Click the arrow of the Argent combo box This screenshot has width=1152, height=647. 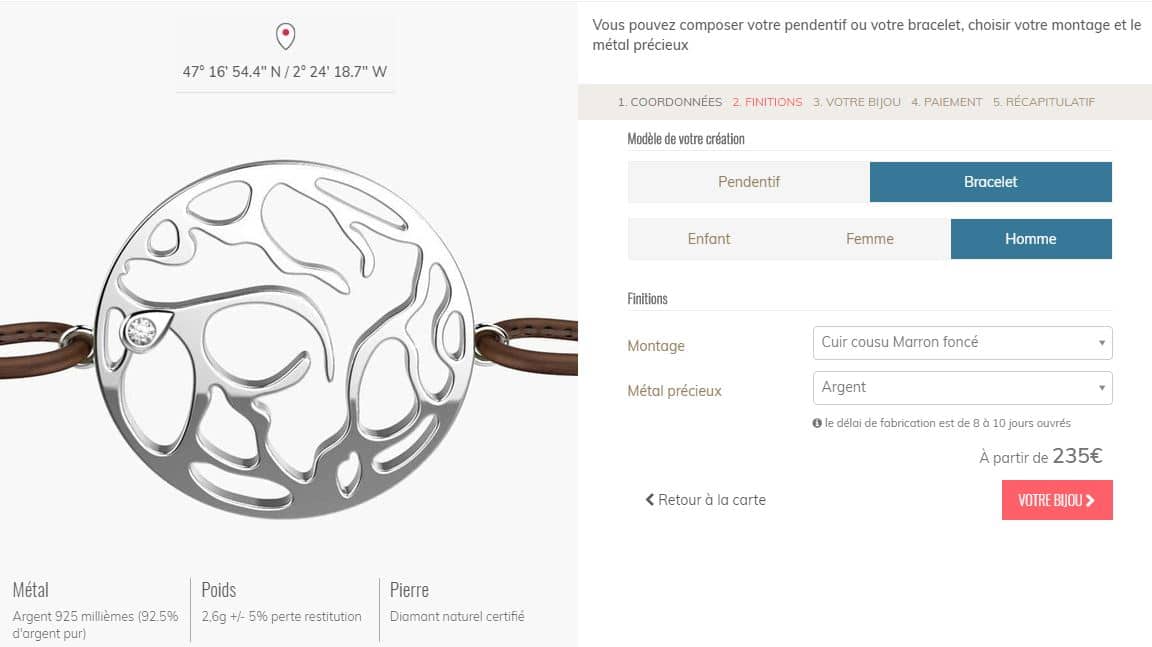1102,388
